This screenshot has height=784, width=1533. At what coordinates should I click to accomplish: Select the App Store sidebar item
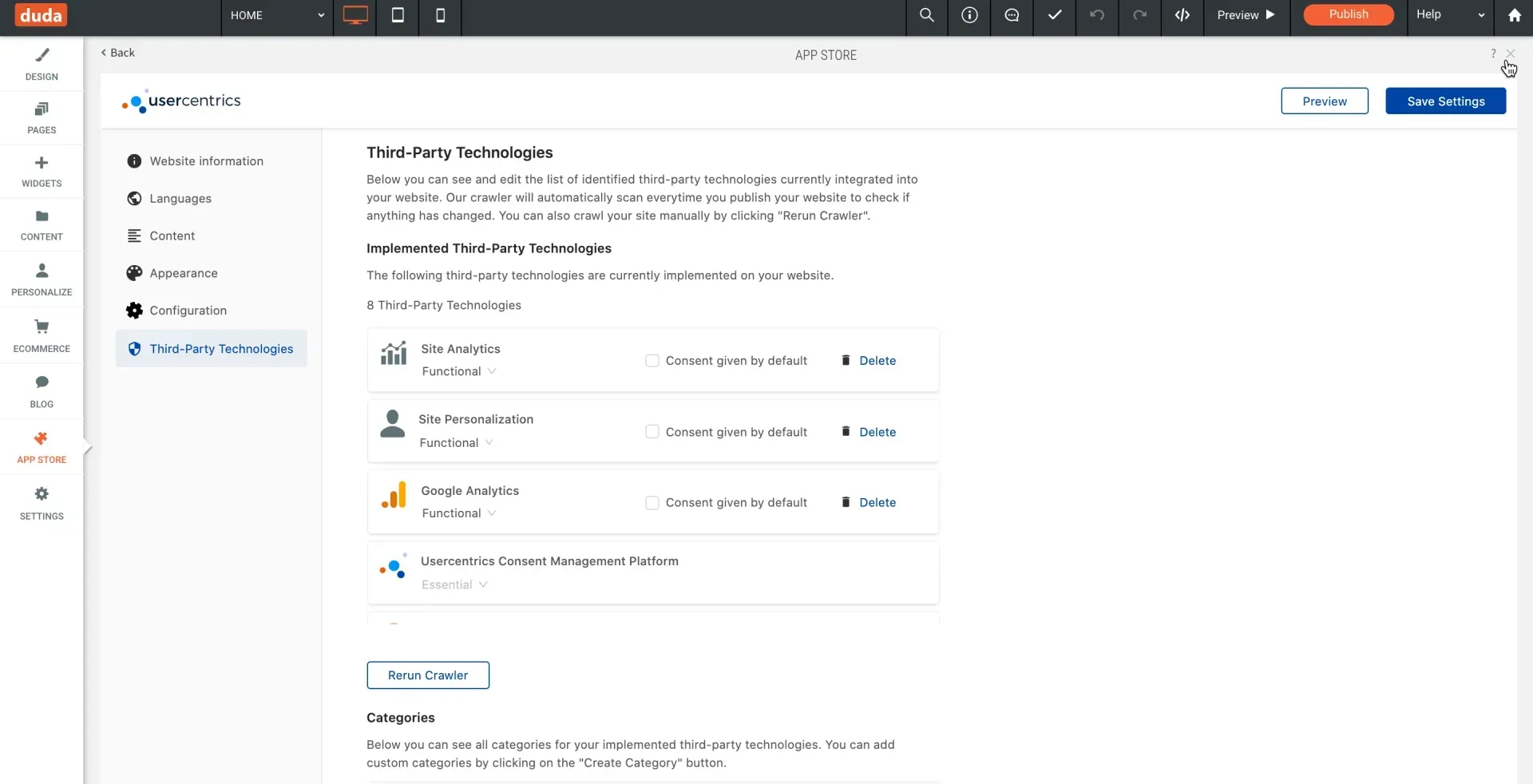pyautogui.click(x=42, y=447)
